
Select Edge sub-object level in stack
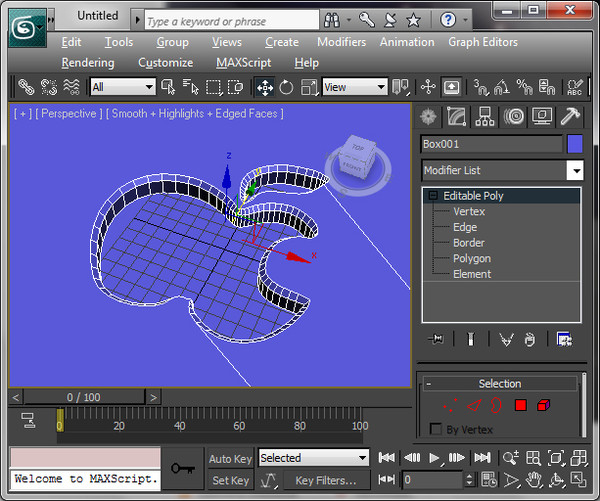pos(465,227)
